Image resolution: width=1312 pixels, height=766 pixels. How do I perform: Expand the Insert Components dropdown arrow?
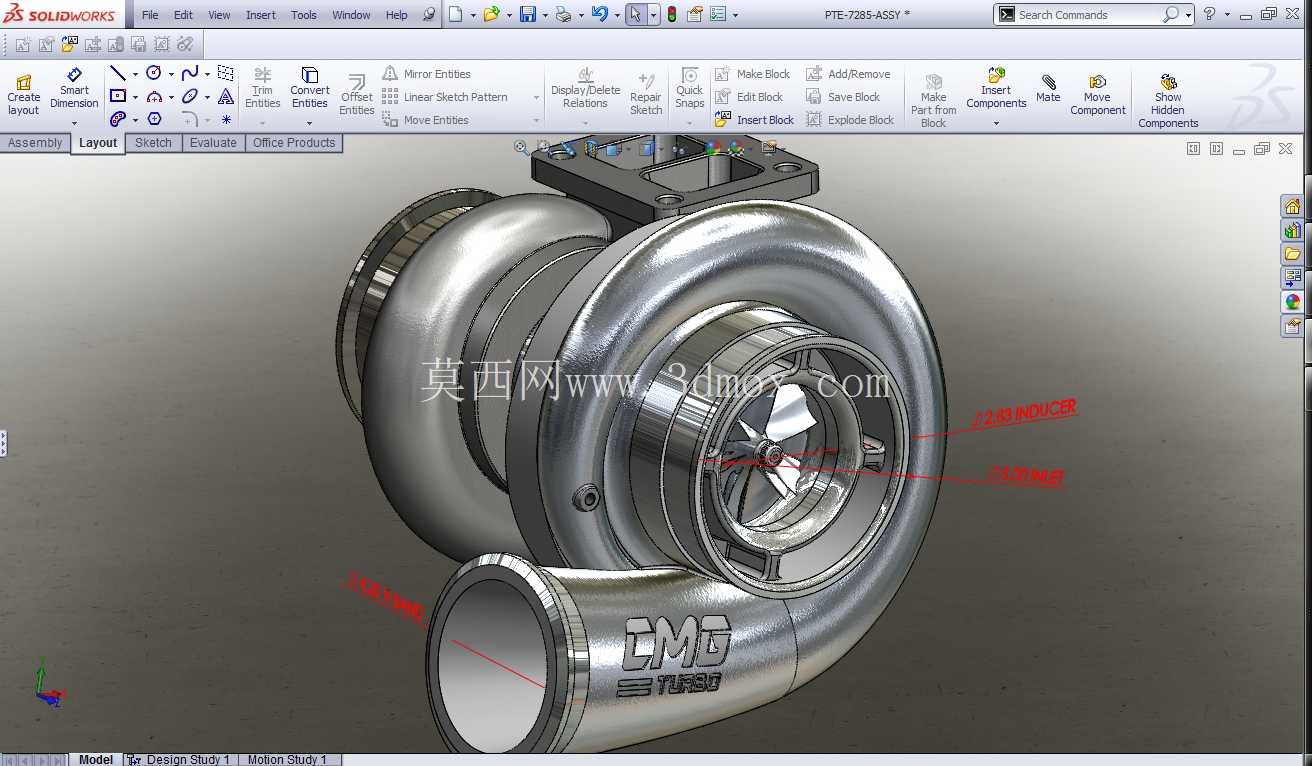coord(996,123)
